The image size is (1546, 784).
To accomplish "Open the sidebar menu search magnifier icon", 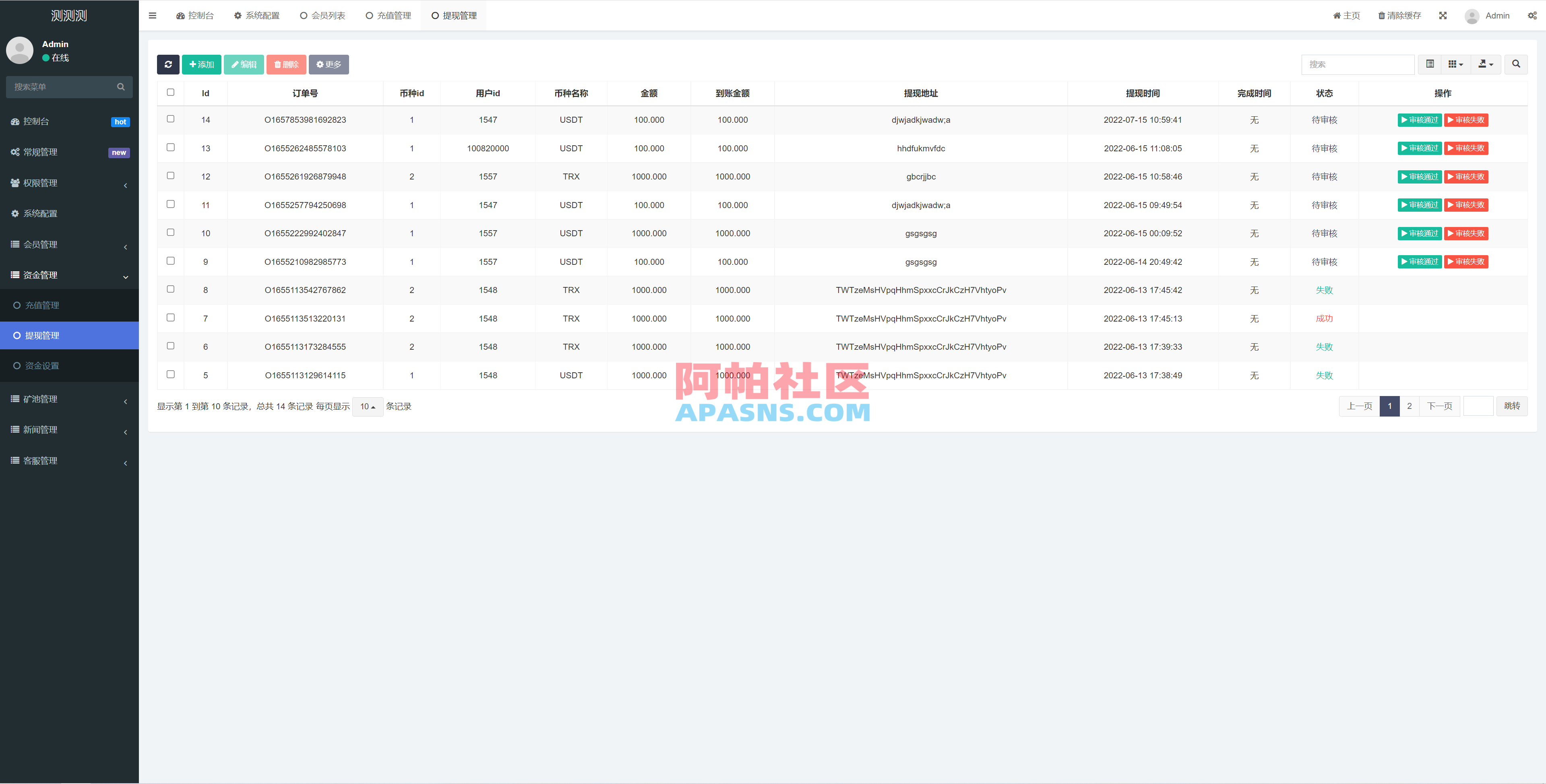I will pos(121,87).
